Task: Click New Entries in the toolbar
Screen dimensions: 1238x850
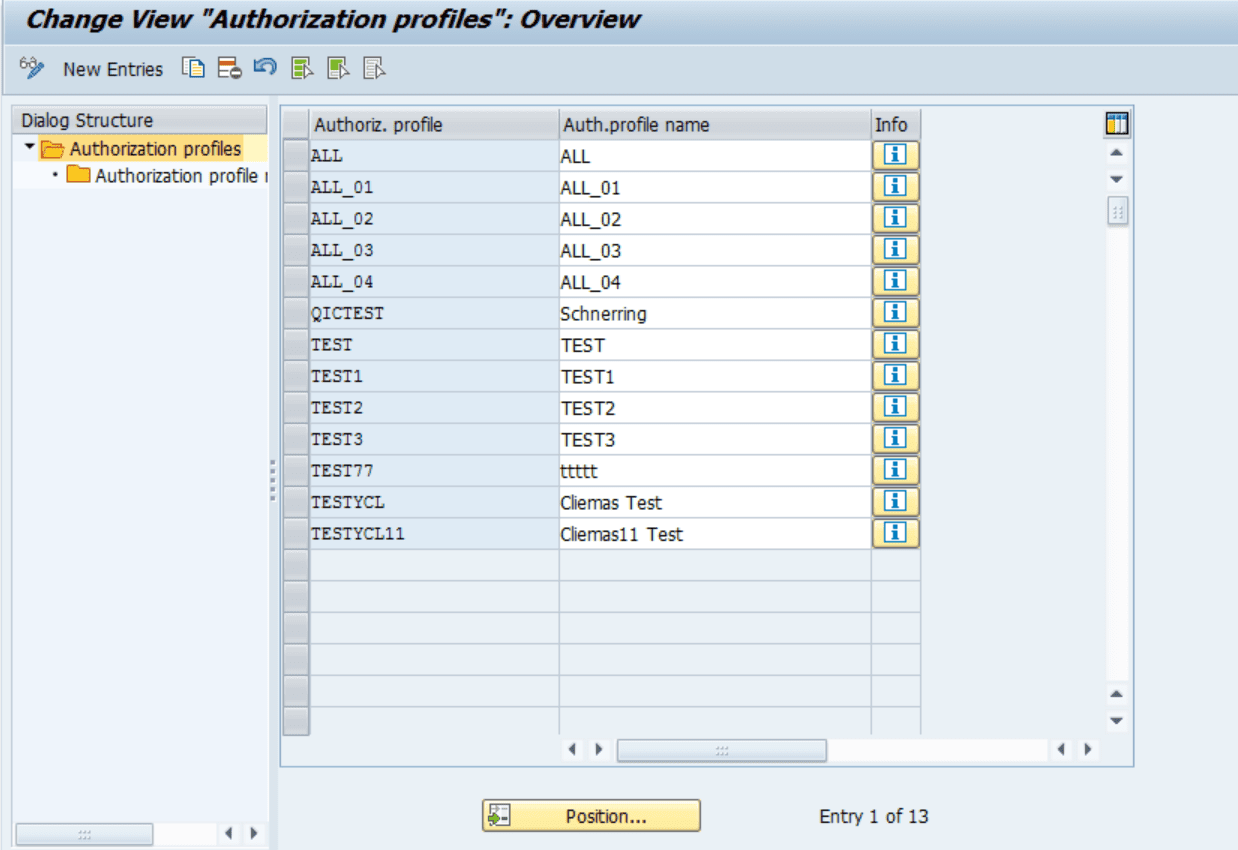Action: tap(112, 69)
